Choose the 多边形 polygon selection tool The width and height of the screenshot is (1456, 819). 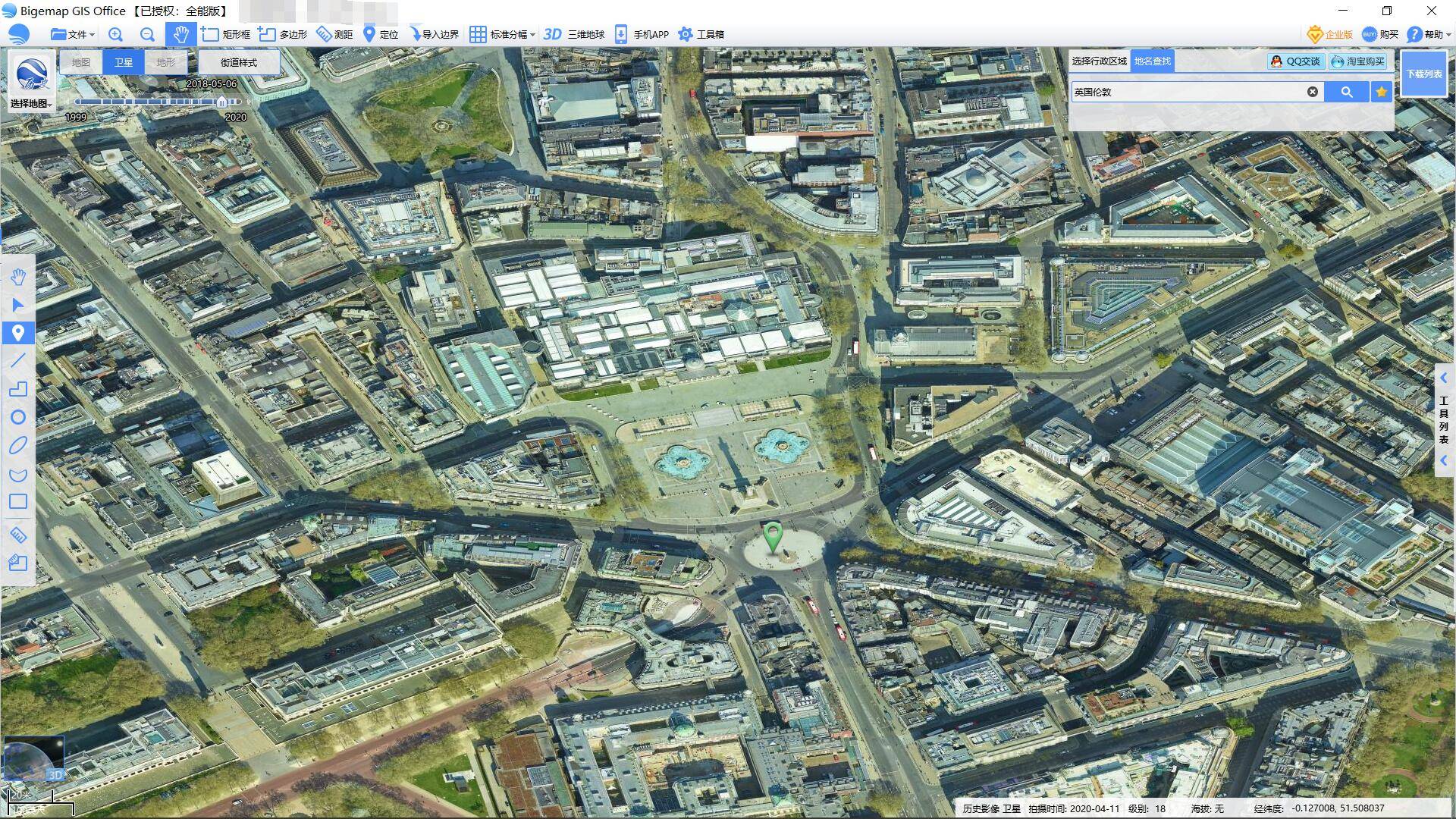(283, 34)
